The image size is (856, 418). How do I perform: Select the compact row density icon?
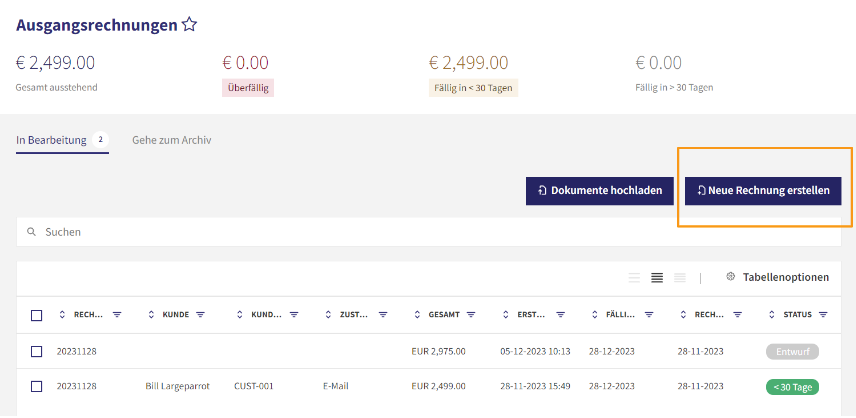click(680, 278)
